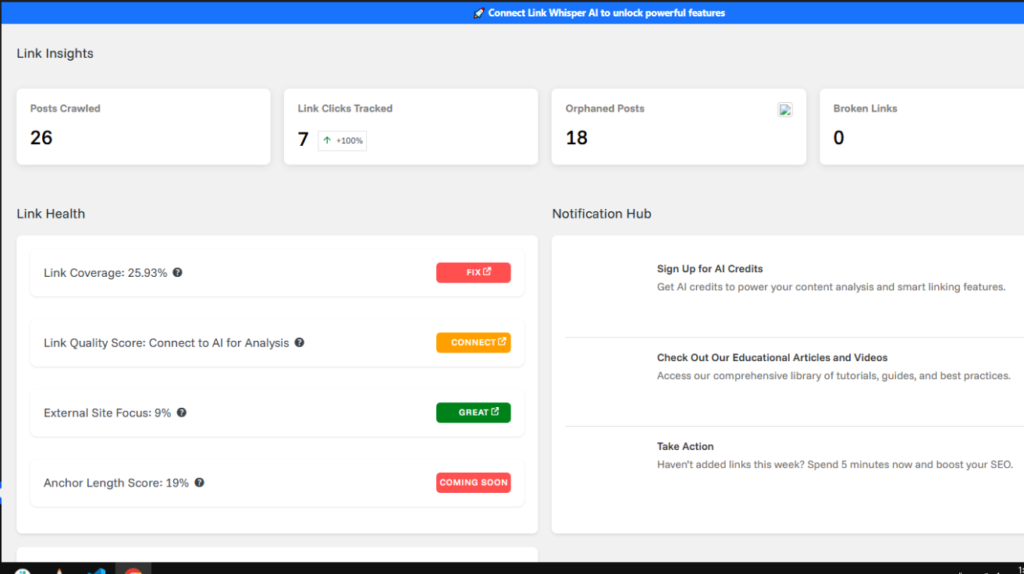1024x574 pixels.
Task: Click the +100% change badge
Action: pos(342,140)
